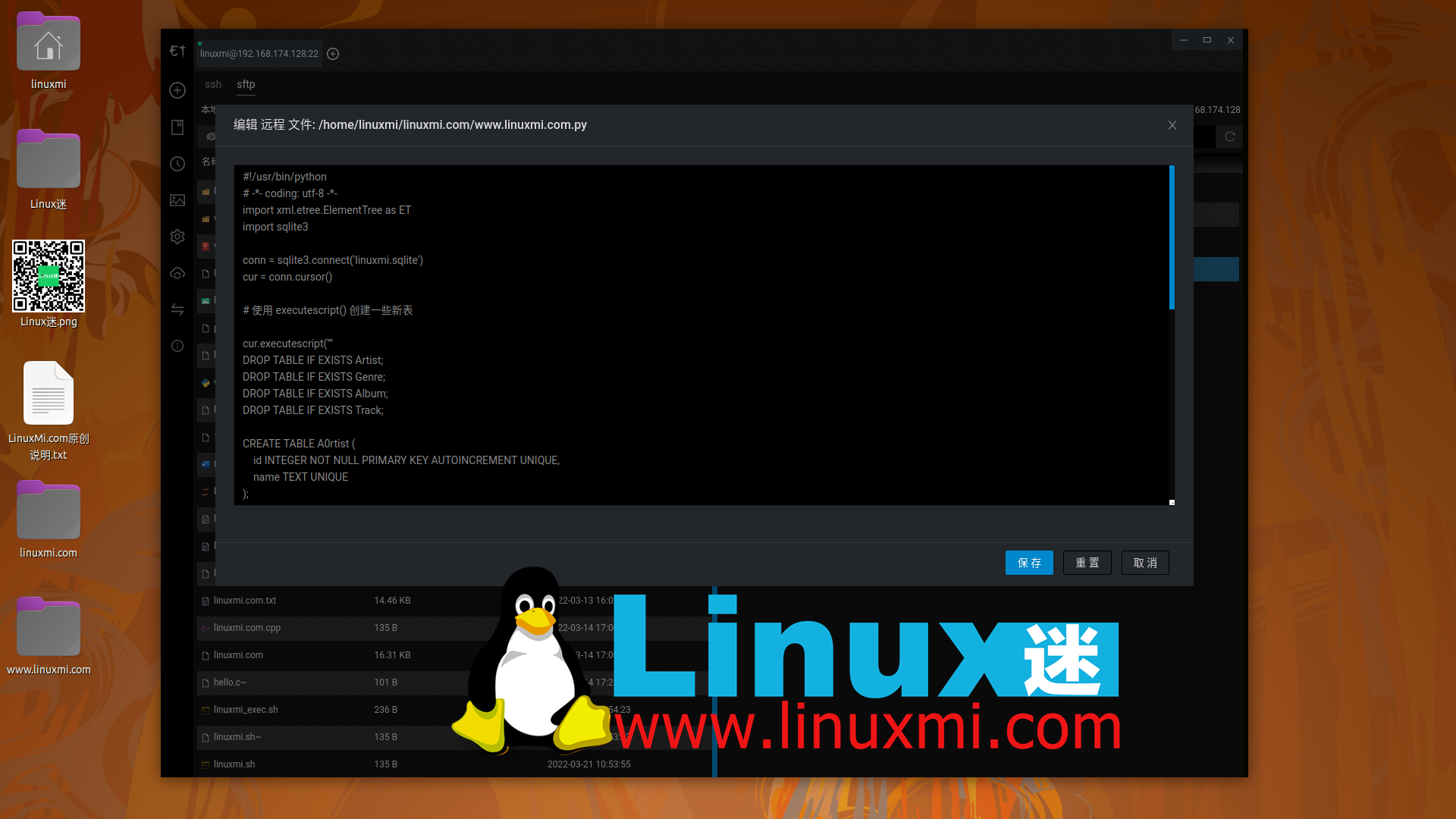Open cloud sync icon in sidebar
This screenshot has width=1456, height=819.
pos(177,273)
